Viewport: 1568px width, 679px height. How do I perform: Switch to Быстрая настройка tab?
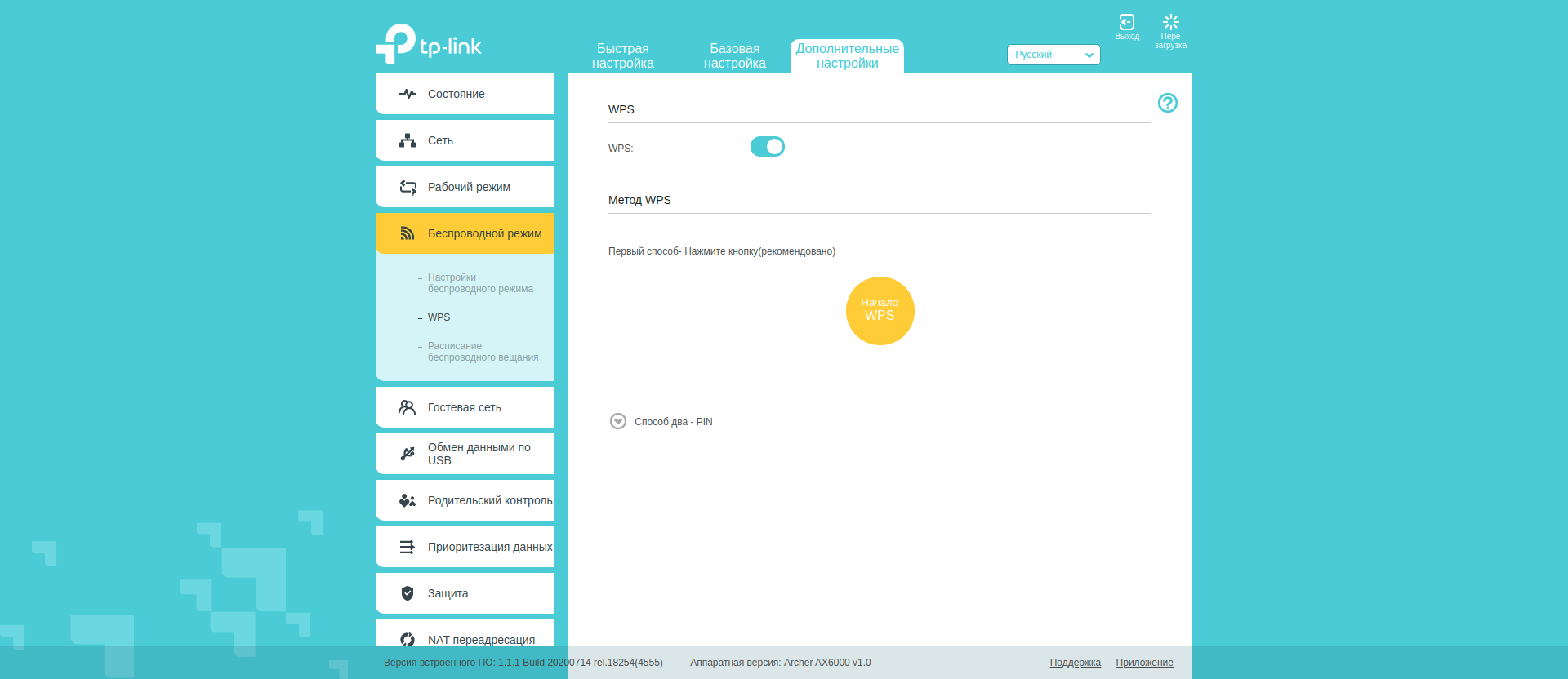[x=622, y=55]
